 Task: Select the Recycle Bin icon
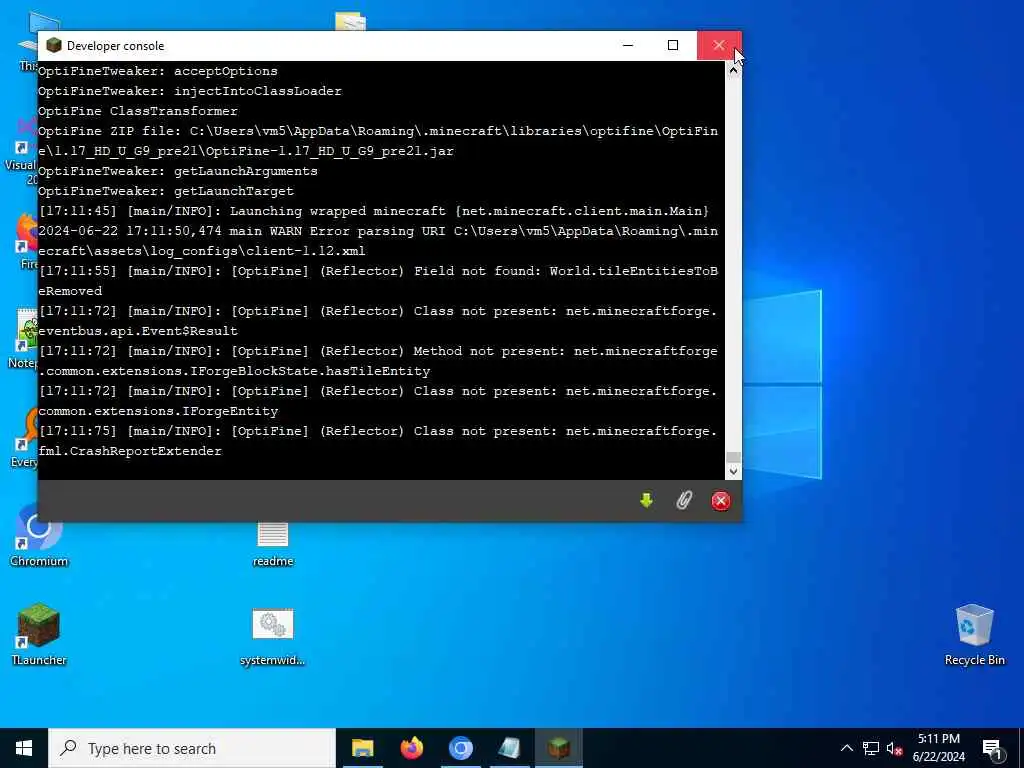pos(974,635)
